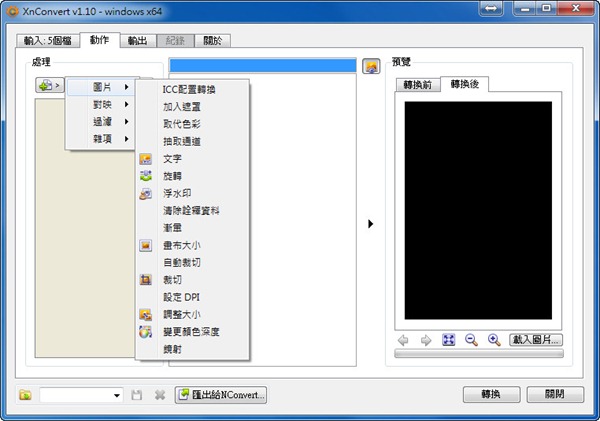Viewport: 600px width, 421px height.
Task: Click the preview image icon beside blue bar
Action: [371, 66]
